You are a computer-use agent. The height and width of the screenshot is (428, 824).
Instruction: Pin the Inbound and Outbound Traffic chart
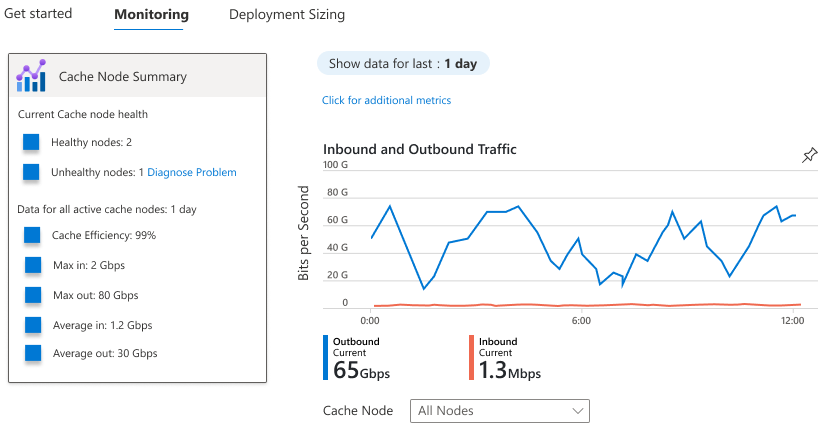809,155
